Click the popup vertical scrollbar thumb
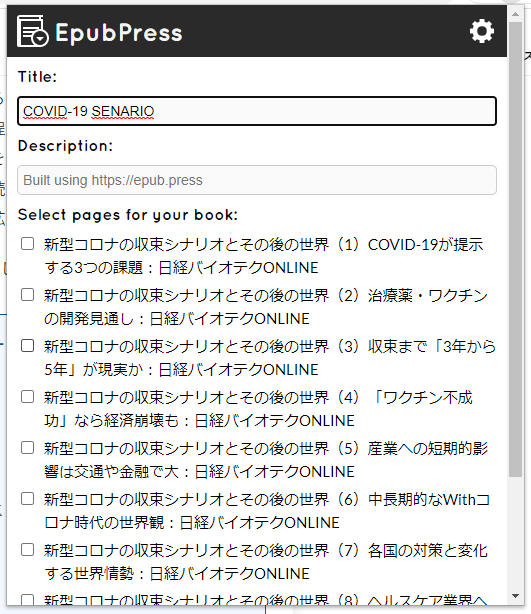 516,249
